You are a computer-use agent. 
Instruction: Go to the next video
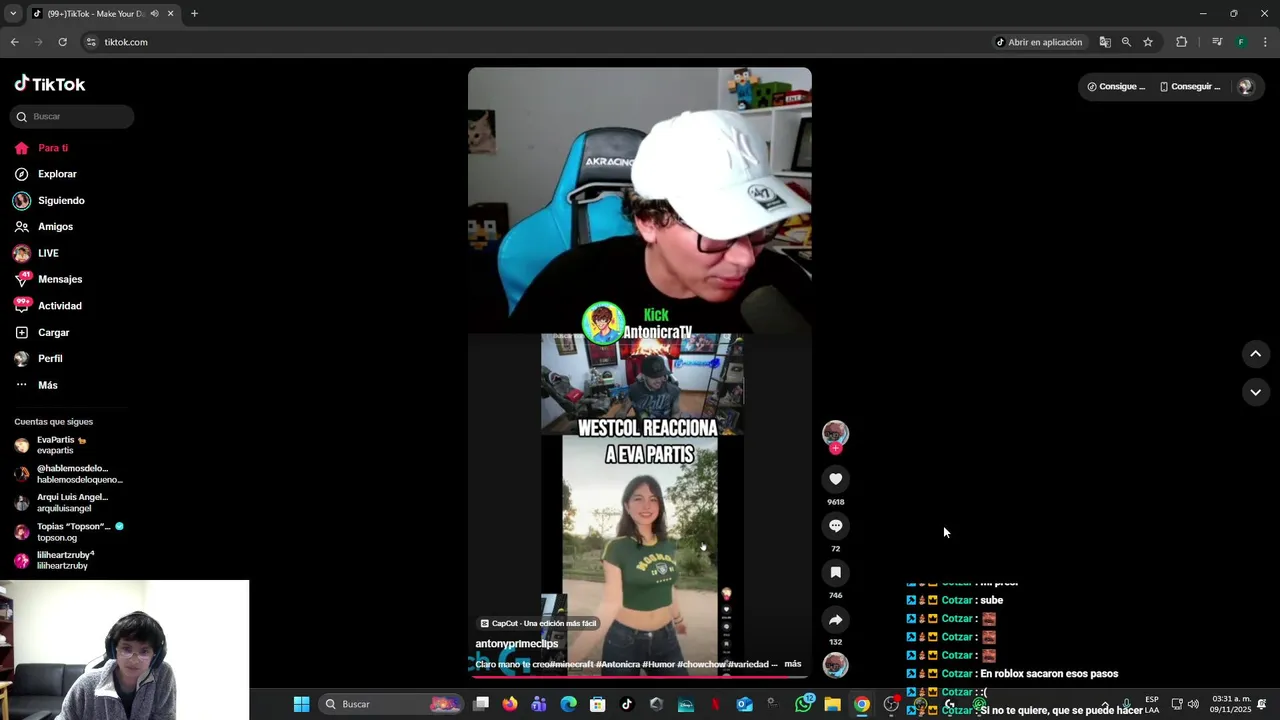(x=1256, y=392)
